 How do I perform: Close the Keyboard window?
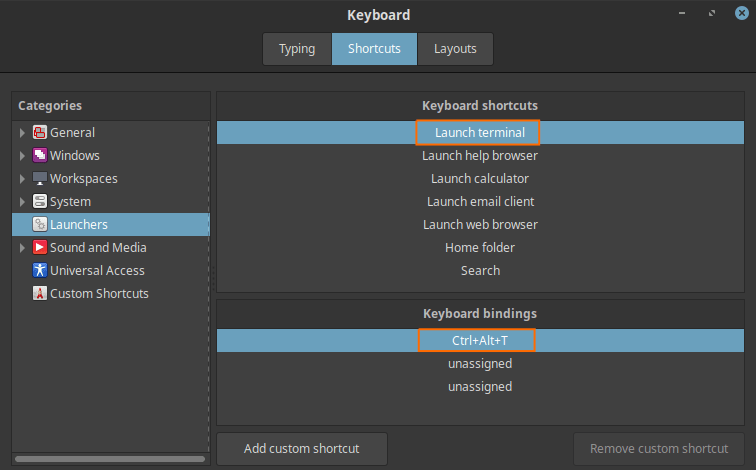coord(742,13)
